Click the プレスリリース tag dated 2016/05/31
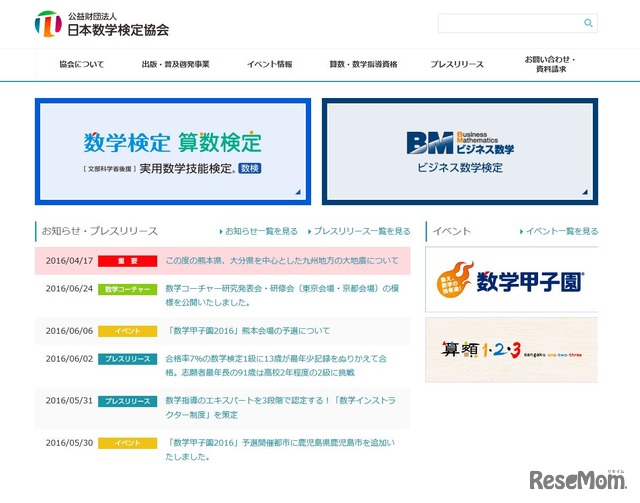 [x=128, y=401]
